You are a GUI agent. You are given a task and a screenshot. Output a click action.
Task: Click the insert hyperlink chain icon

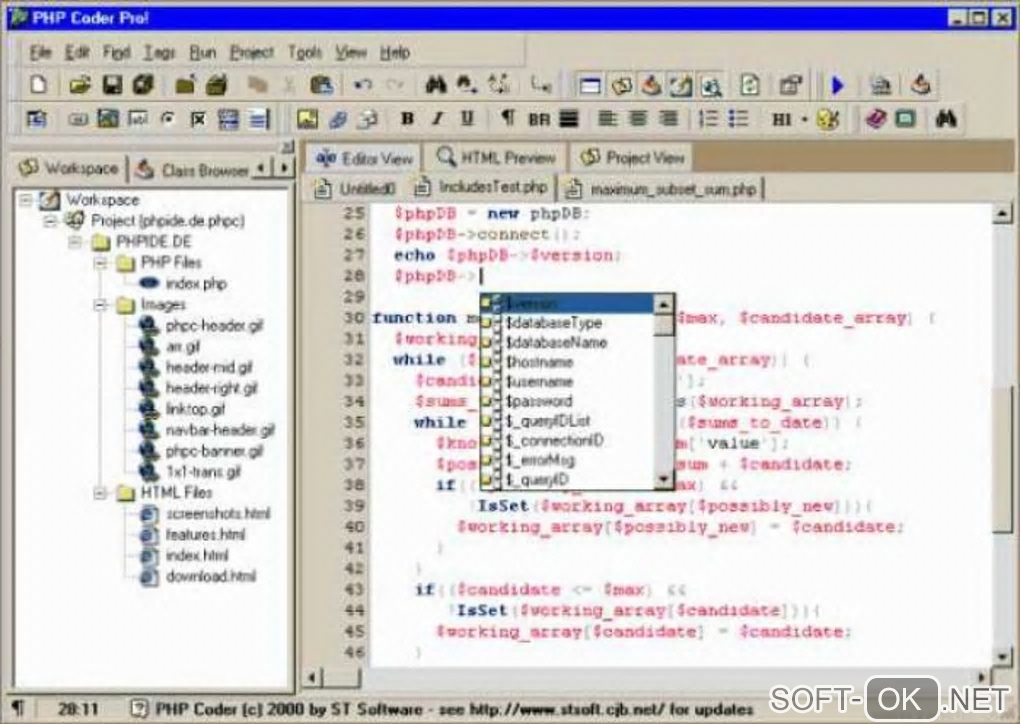pyautogui.click(x=338, y=119)
